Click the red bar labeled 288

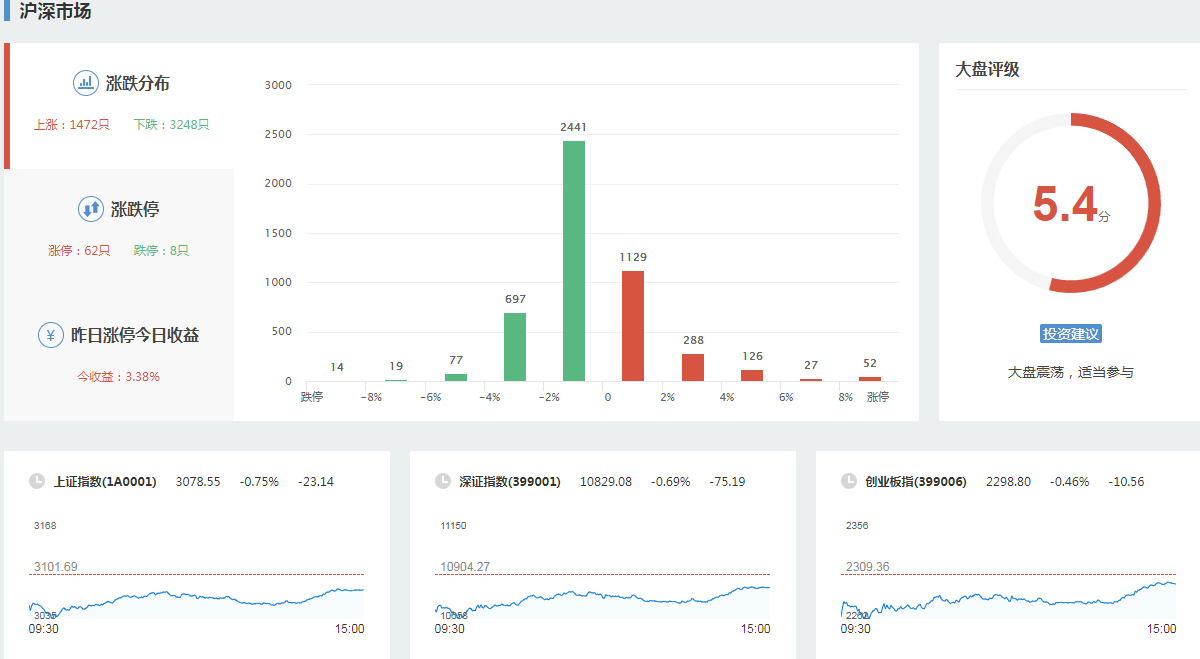(x=693, y=367)
